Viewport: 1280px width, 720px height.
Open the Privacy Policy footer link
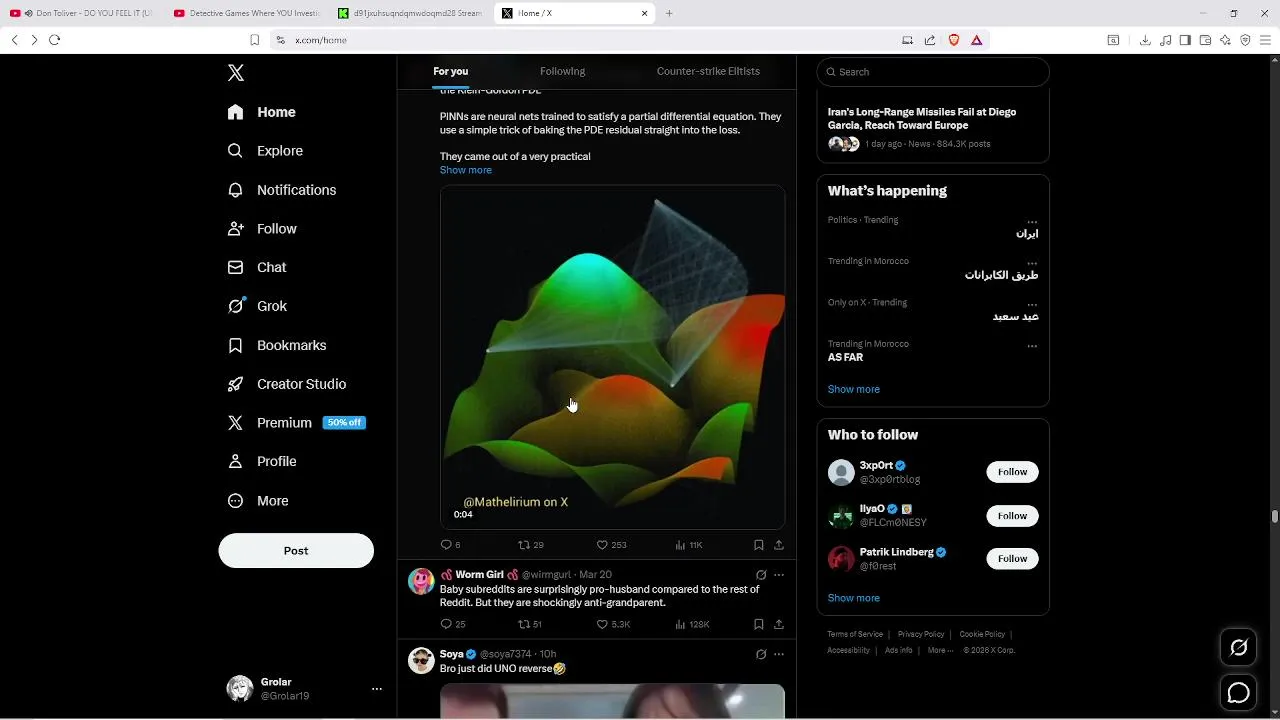pos(921,635)
